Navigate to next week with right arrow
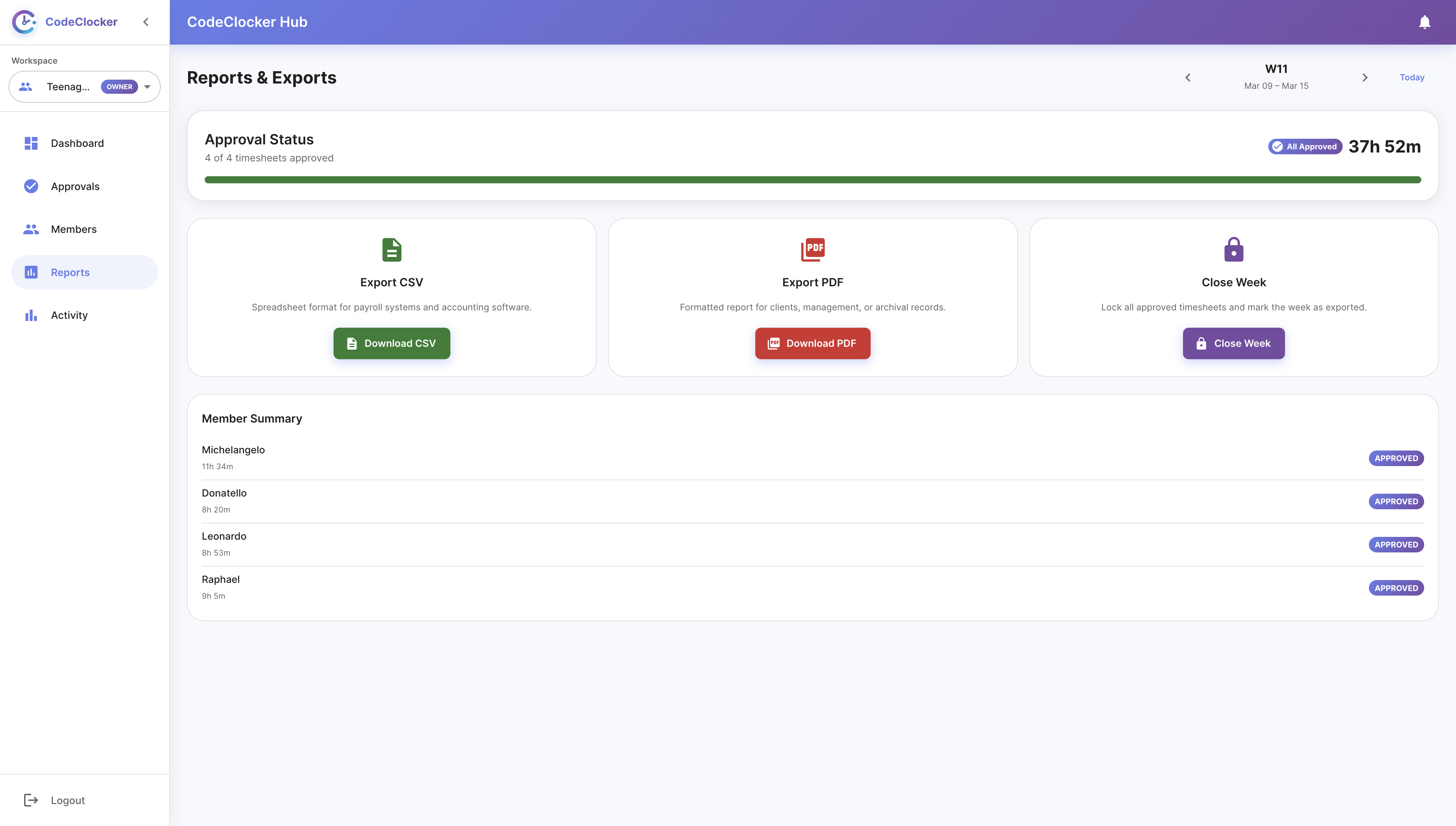The width and height of the screenshot is (1456, 826). [x=1365, y=77]
